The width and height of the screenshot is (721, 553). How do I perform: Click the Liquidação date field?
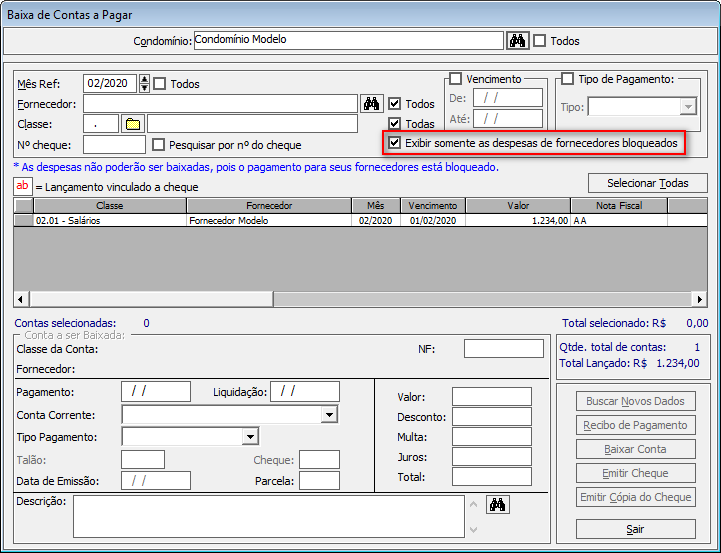click(305, 392)
